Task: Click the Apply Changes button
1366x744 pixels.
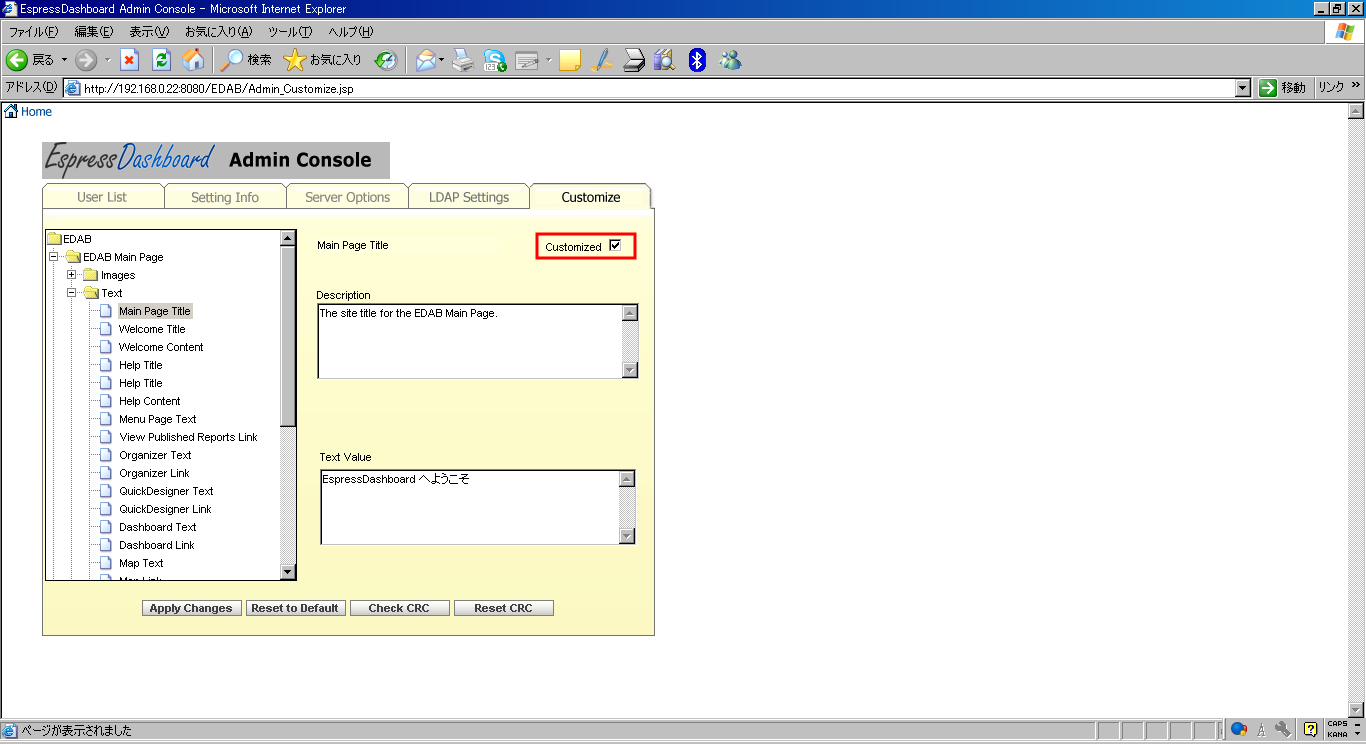Action: tap(191, 608)
